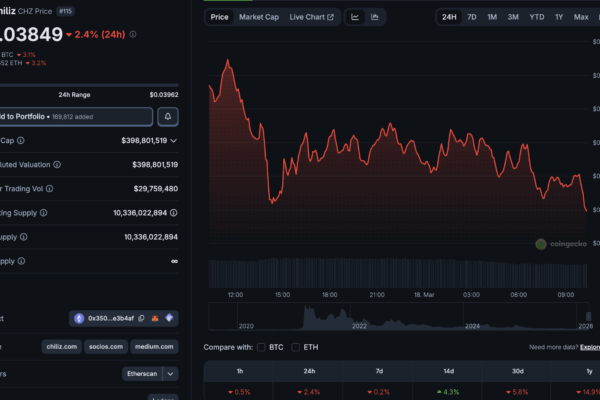This screenshot has height=400, width=600.
Task: Open the Live Chart external link
Action: 312,17
